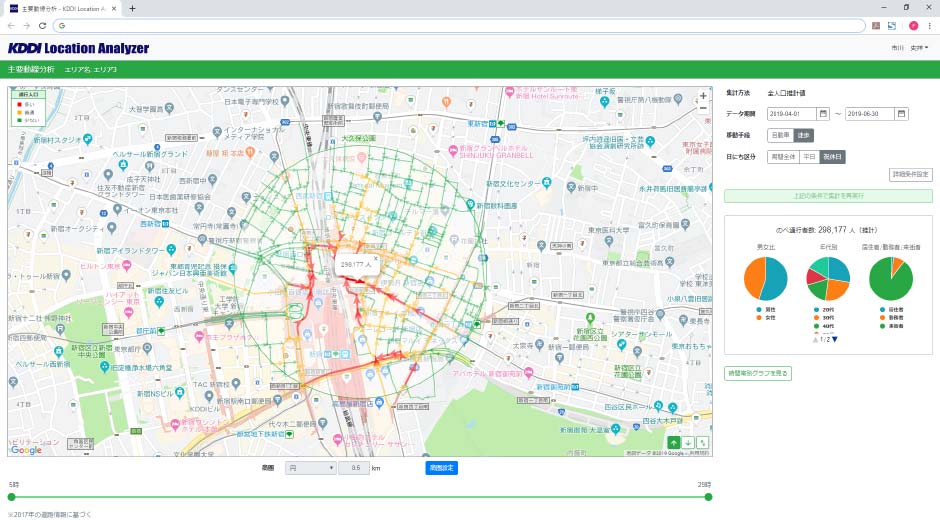This screenshot has width=940, height=520.
Task: Open the 円 shape dropdown
Action: (310, 467)
